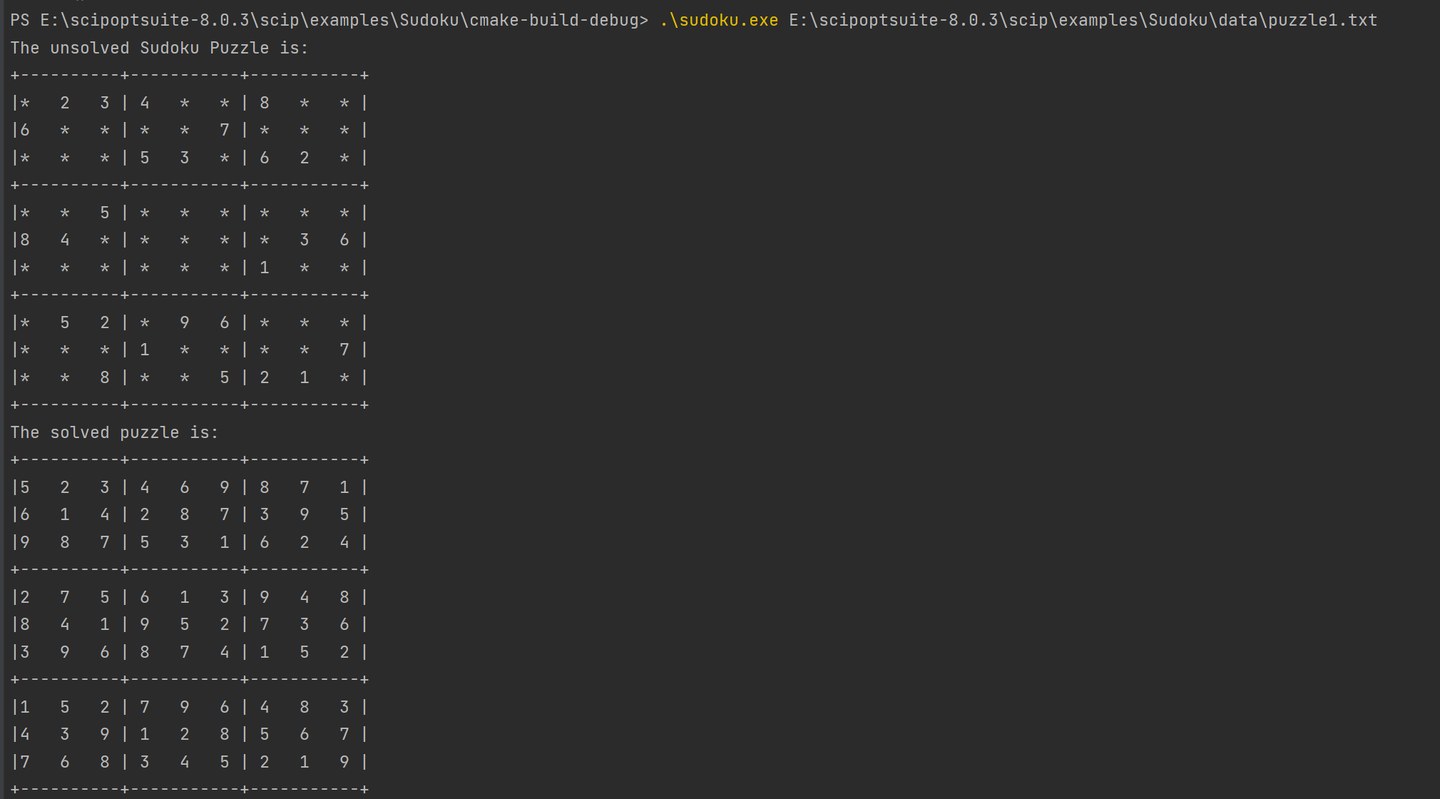Click digit 8 in unsolved puzzle's first row
This screenshot has height=799, width=1440.
click(264, 103)
